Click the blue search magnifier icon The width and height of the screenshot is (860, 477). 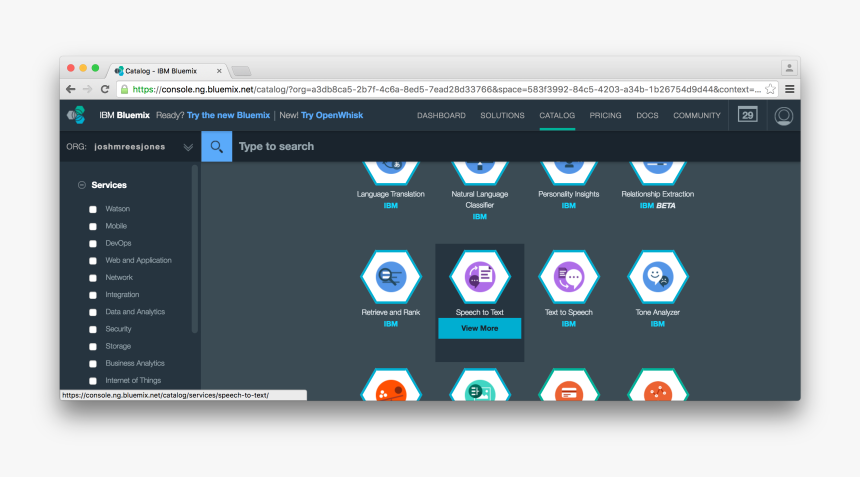pyautogui.click(x=217, y=146)
